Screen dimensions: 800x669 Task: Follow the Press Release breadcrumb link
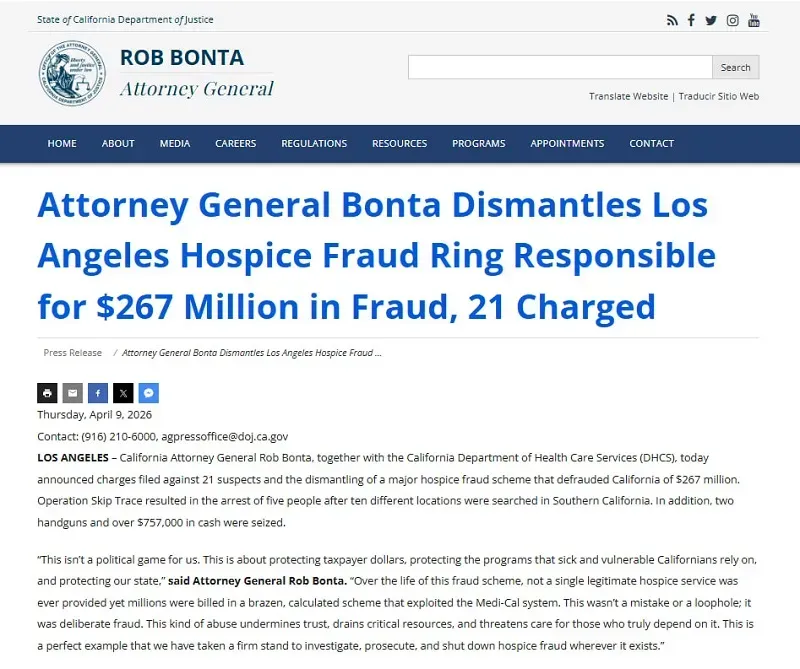coord(72,353)
